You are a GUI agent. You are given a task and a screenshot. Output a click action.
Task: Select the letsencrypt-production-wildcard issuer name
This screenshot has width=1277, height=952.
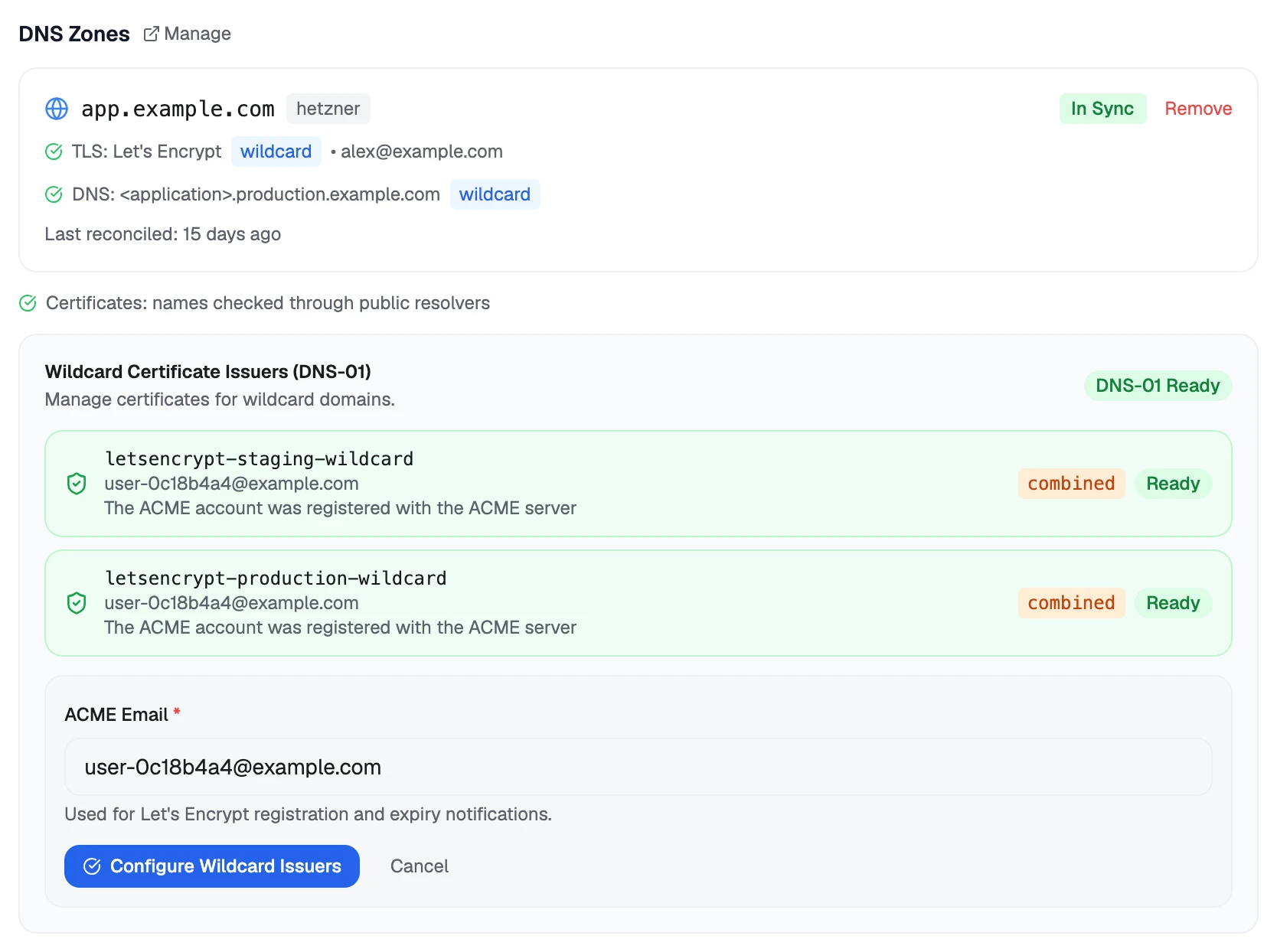coord(276,579)
